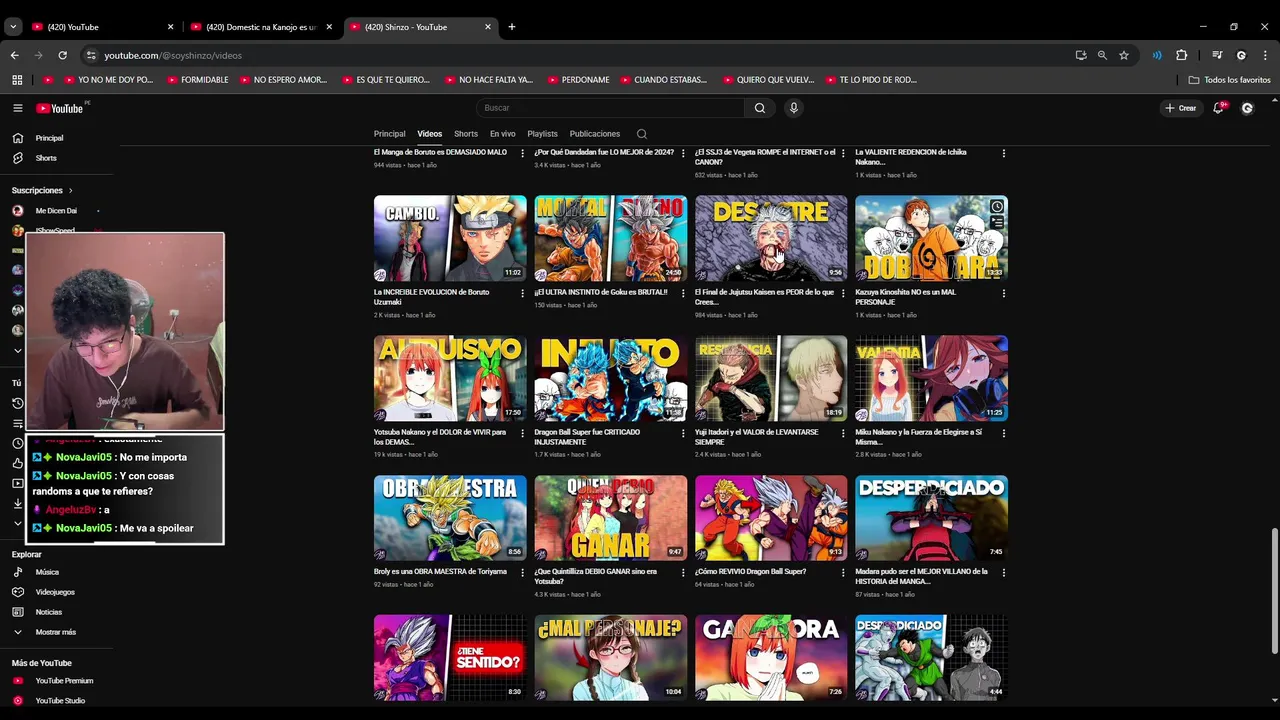Open the Playlists channel tab
The width and height of the screenshot is (1280, 720).
click(x=542, y=134)
